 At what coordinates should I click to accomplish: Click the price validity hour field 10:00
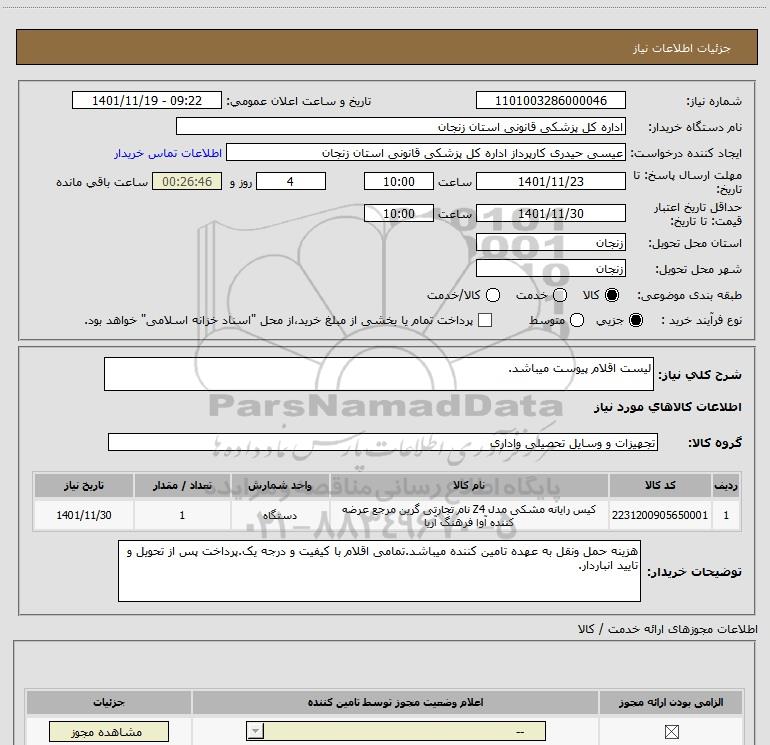399,213
